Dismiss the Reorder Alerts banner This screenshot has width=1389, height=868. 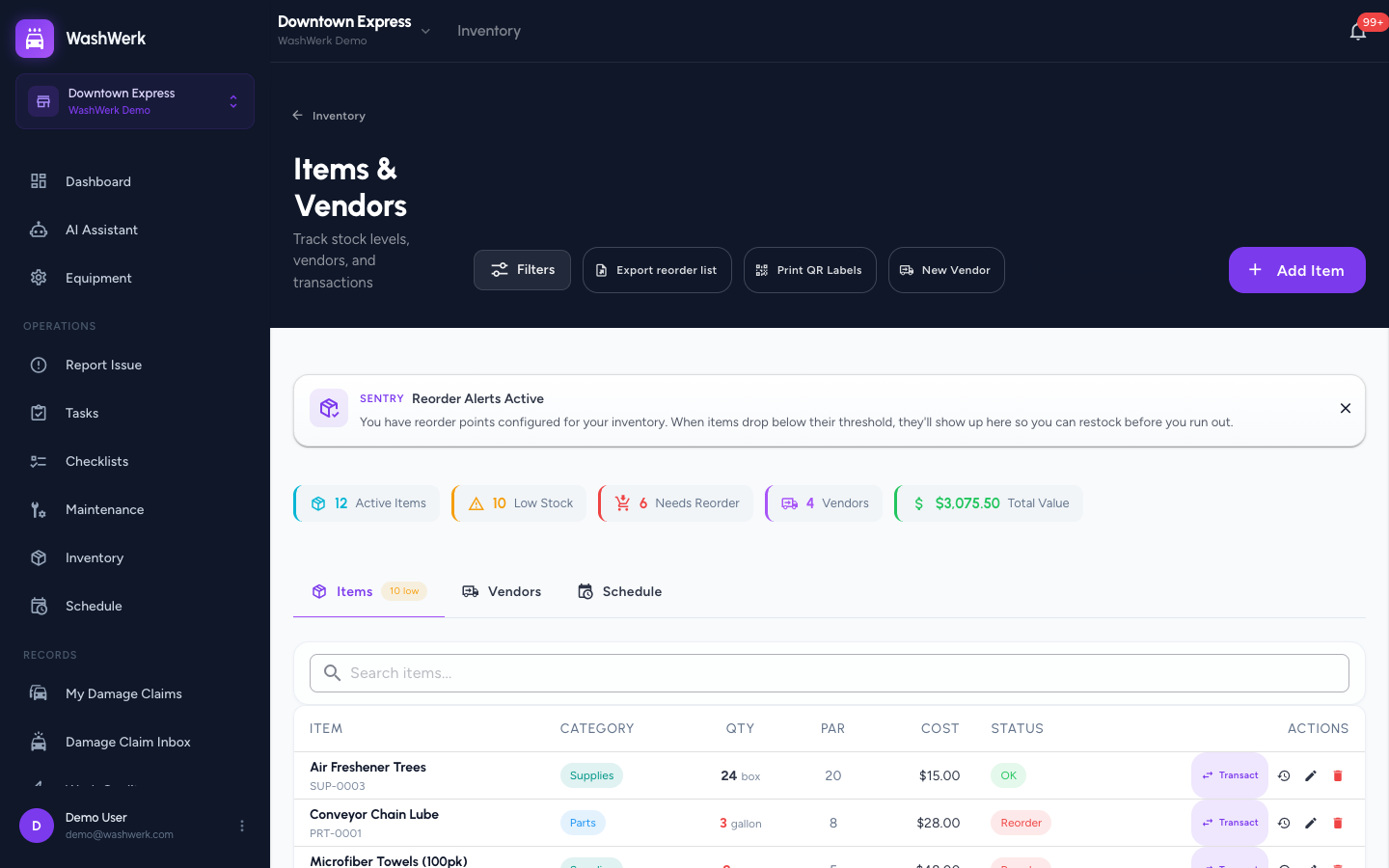[x=1346, y=409]
